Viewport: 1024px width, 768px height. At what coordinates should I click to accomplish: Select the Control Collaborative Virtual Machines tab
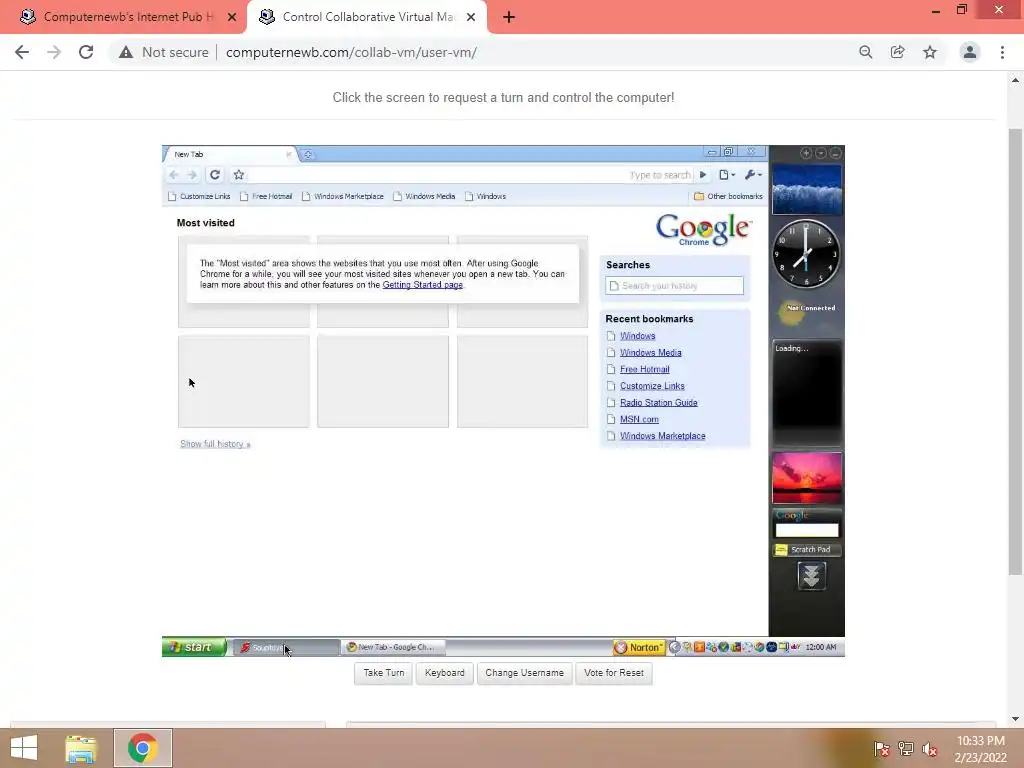367,17
